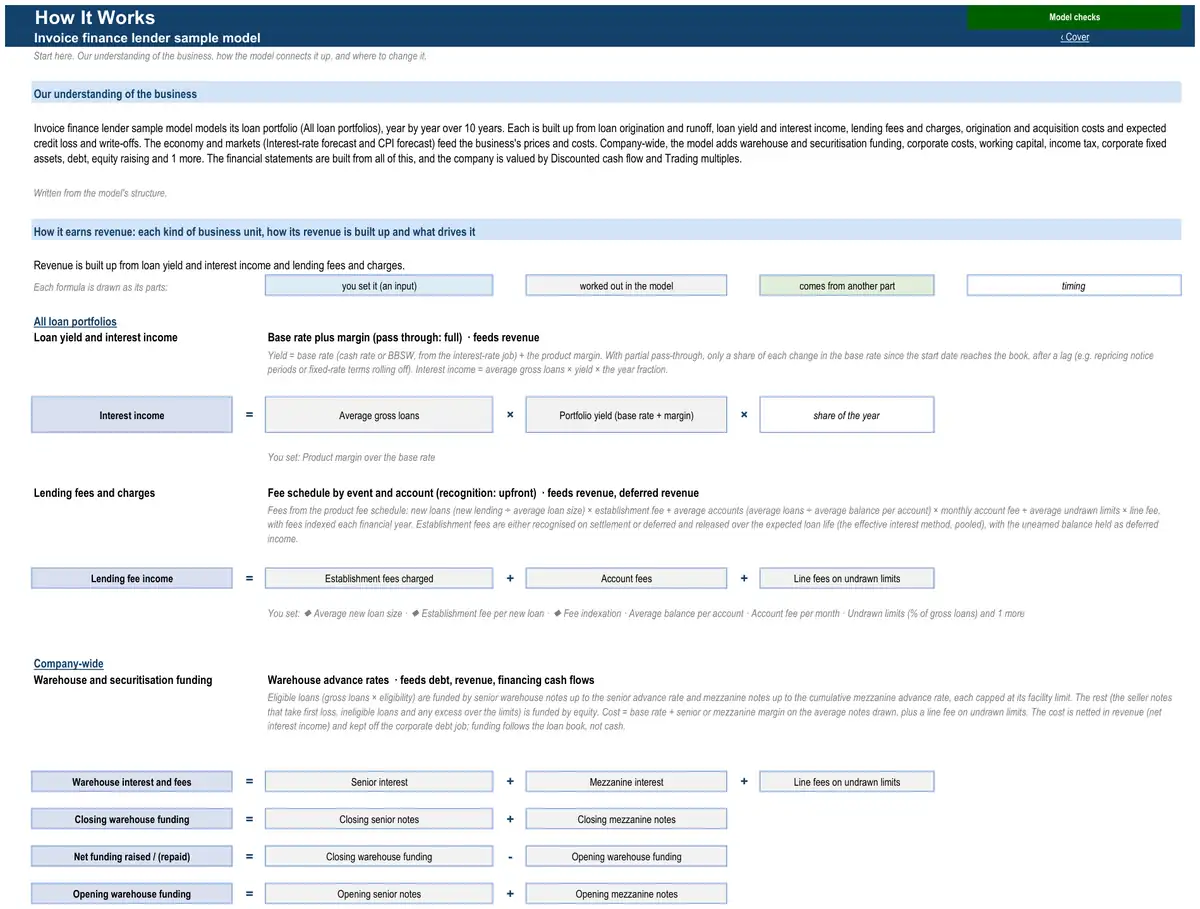Click the 'share of the year' box
Viewport: 1200px width, 909px height.
[x=847, y=415]
